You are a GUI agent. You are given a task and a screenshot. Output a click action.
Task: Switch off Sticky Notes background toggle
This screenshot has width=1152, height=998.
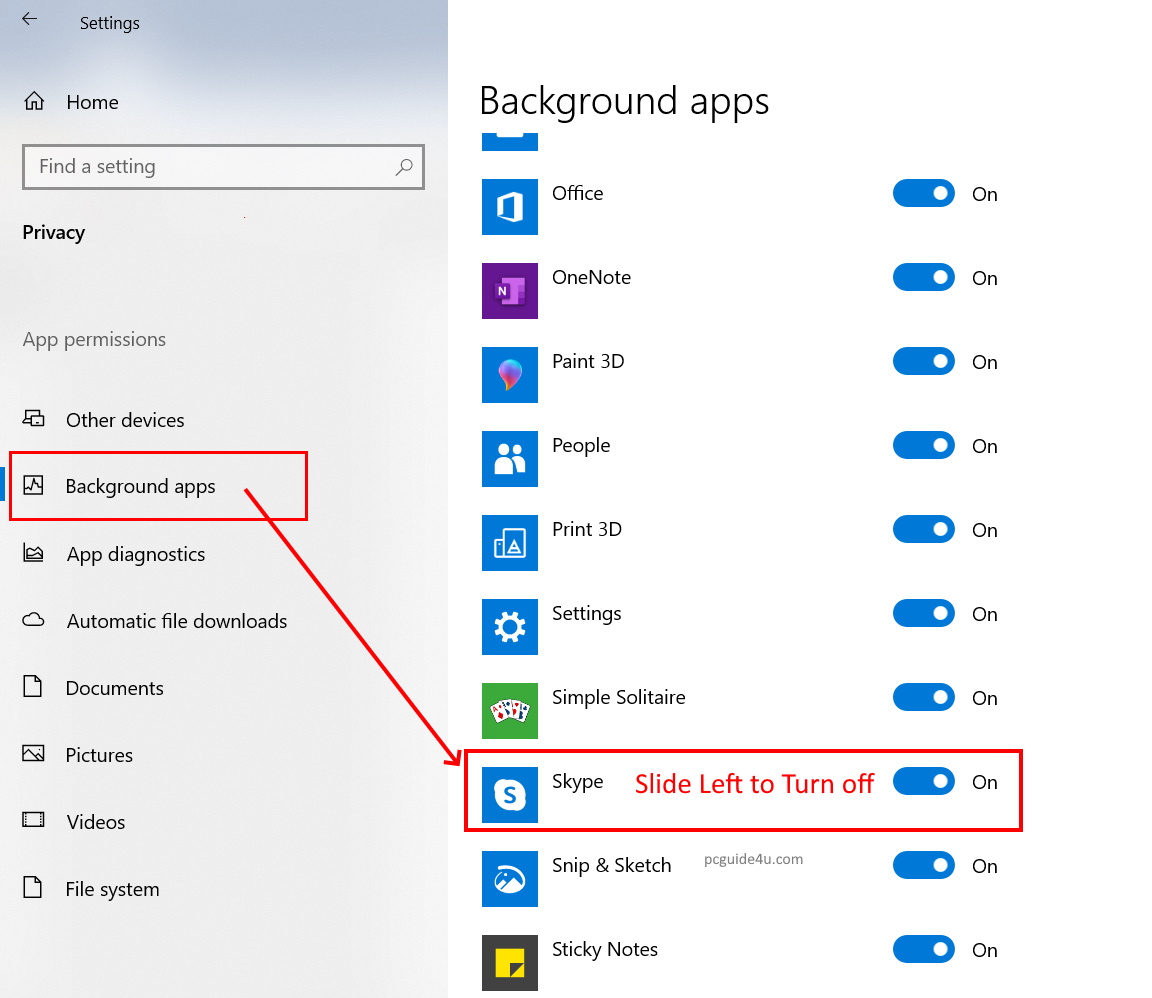(924, 950)
